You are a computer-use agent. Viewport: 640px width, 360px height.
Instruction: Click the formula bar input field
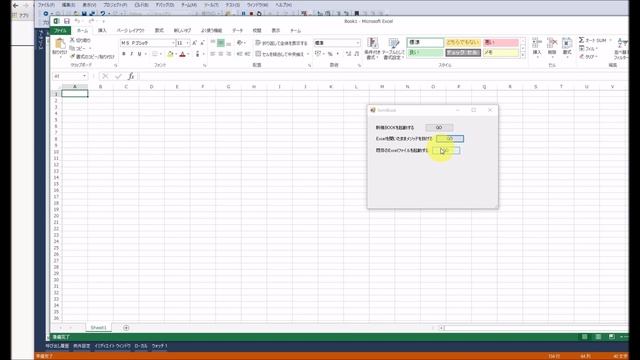point(384,76)
